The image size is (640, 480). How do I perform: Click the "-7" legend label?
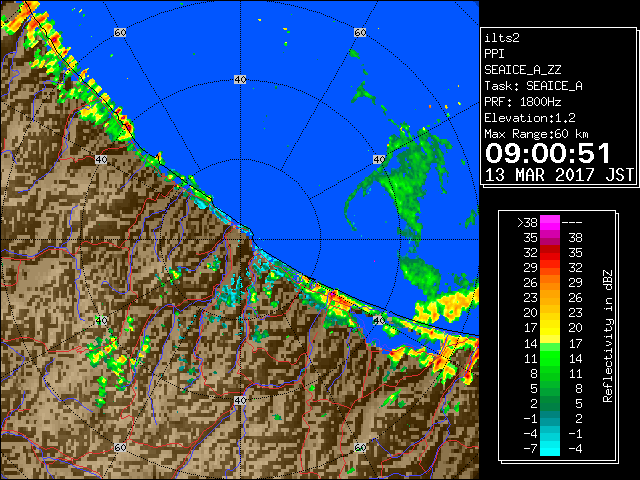[530, 449]
